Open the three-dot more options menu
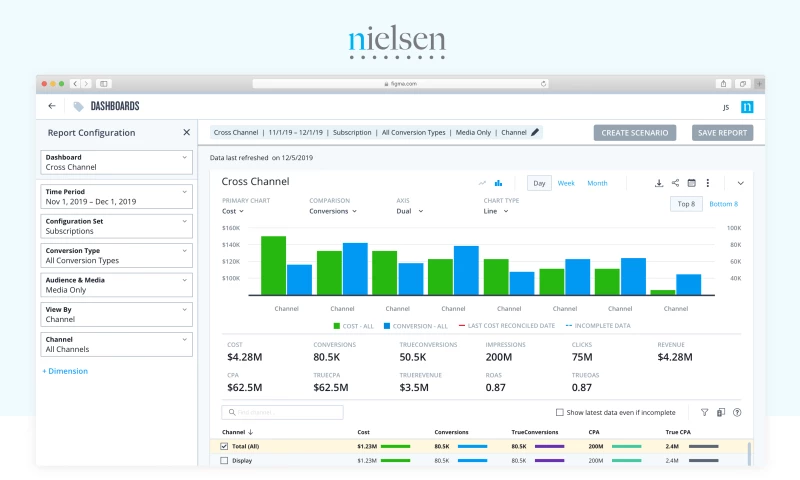This screenshot has height=480, width=800. pyautogui.click(x=707, y=183)
